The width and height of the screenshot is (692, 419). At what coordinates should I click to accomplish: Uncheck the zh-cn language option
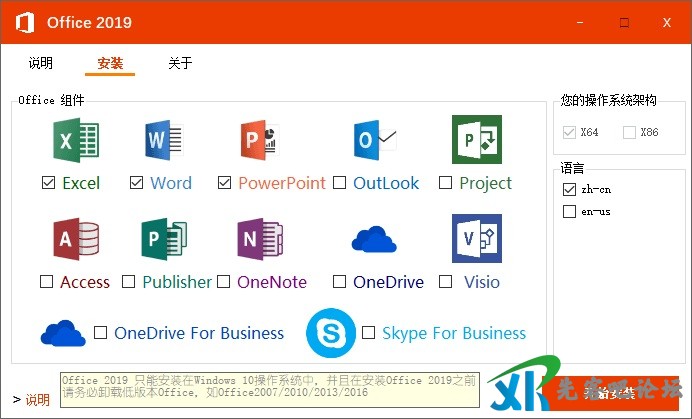pyautogui.click(x=570, y=189)
